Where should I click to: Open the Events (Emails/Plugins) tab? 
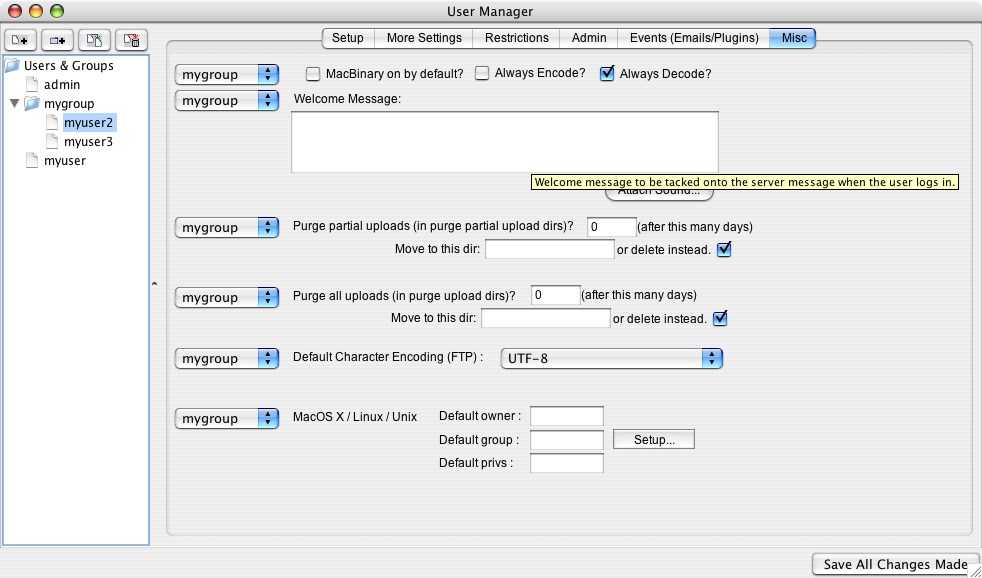tap(693, 38)
